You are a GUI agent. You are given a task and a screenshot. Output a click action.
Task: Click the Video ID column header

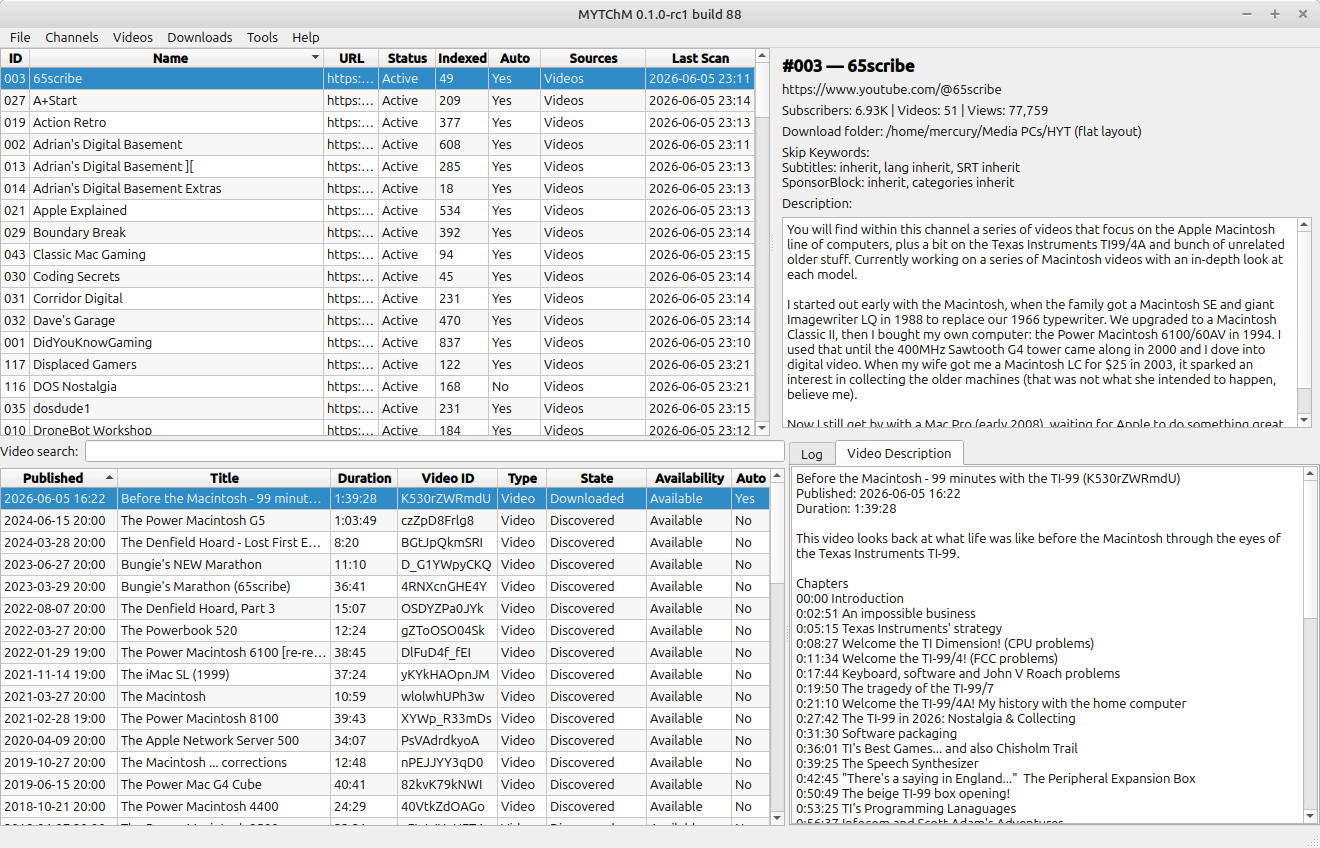(447, 478)
